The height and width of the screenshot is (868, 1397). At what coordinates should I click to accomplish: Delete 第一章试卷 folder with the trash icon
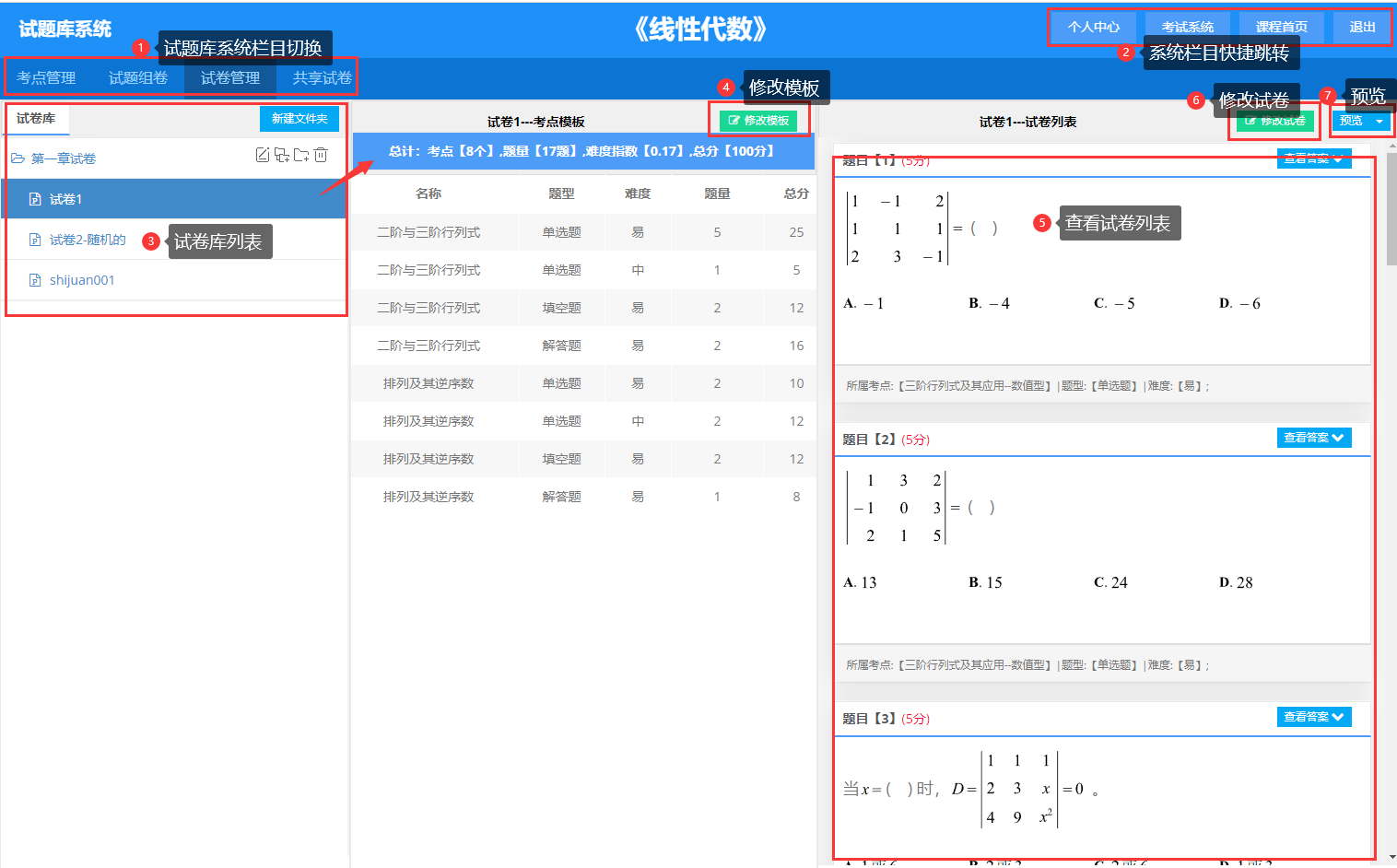(321, 155)
